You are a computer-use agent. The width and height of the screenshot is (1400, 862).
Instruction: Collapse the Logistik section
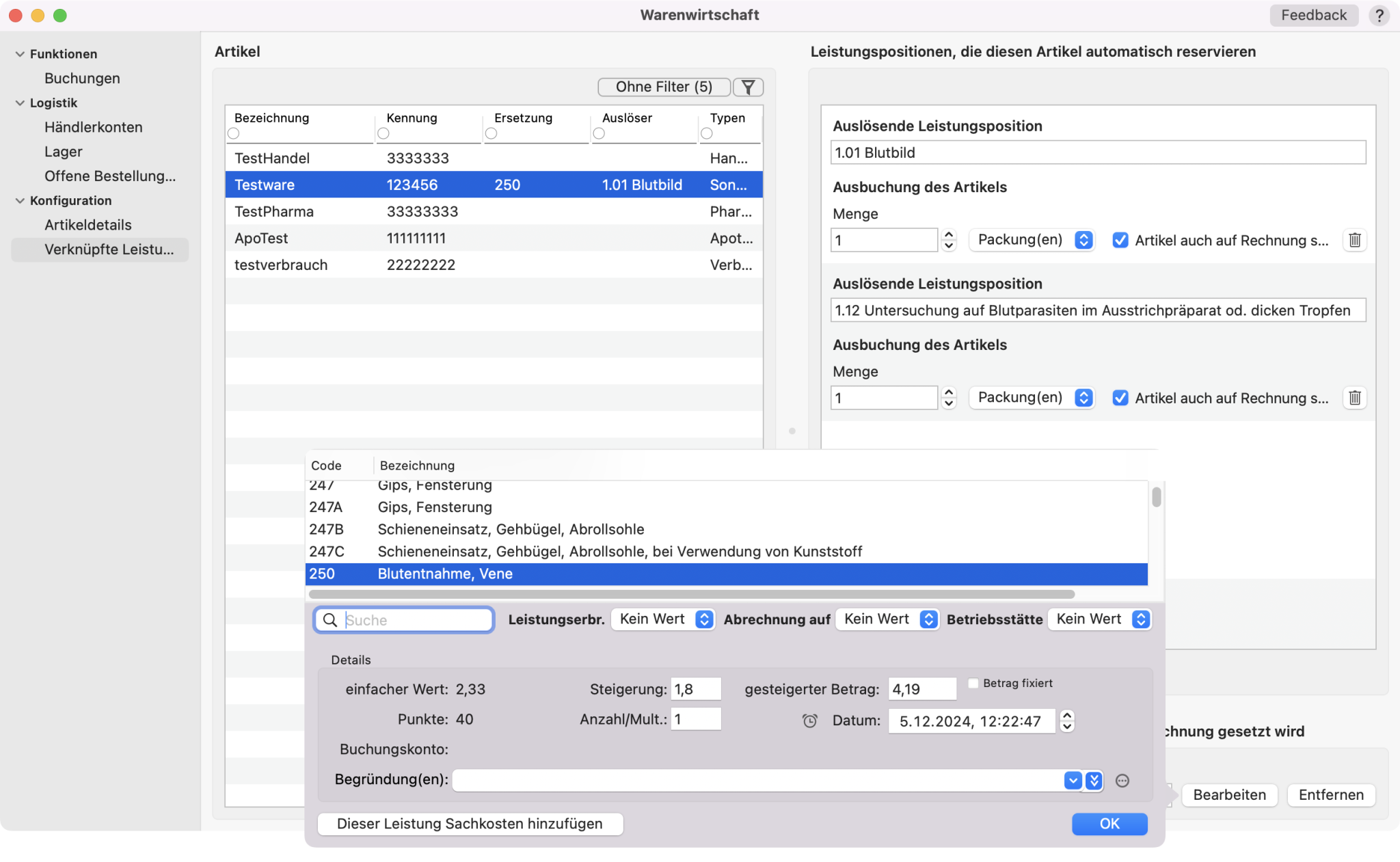pos(20,103)
